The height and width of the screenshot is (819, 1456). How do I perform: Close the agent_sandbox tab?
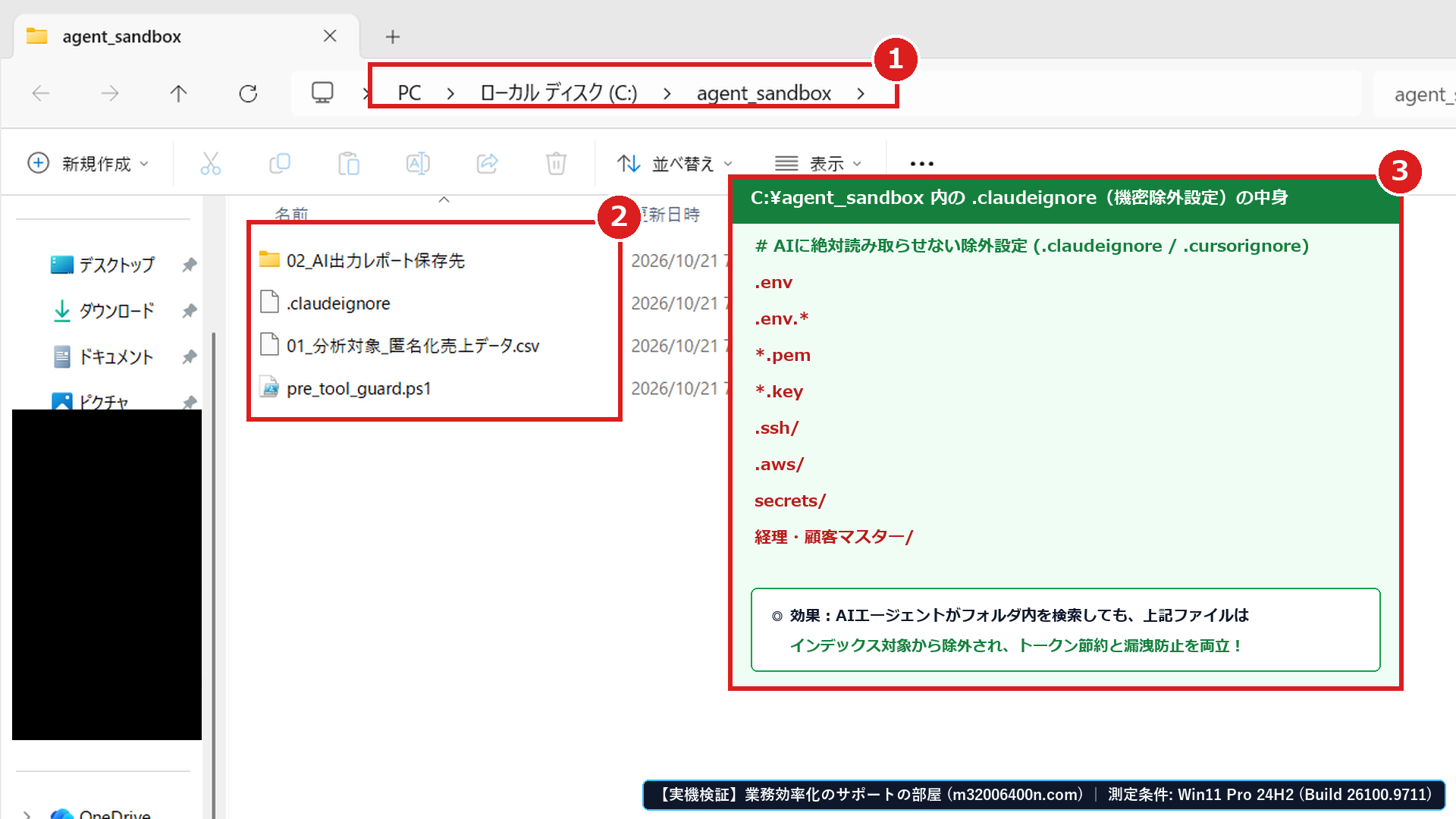330,36
